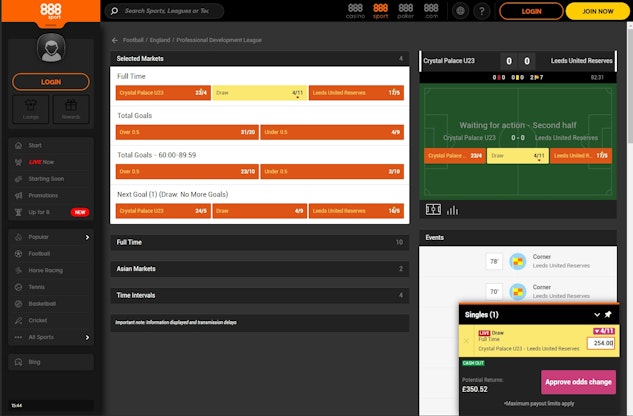Expand the All Sports menu
Screen dimensions: 633x416
click(50, 337)
